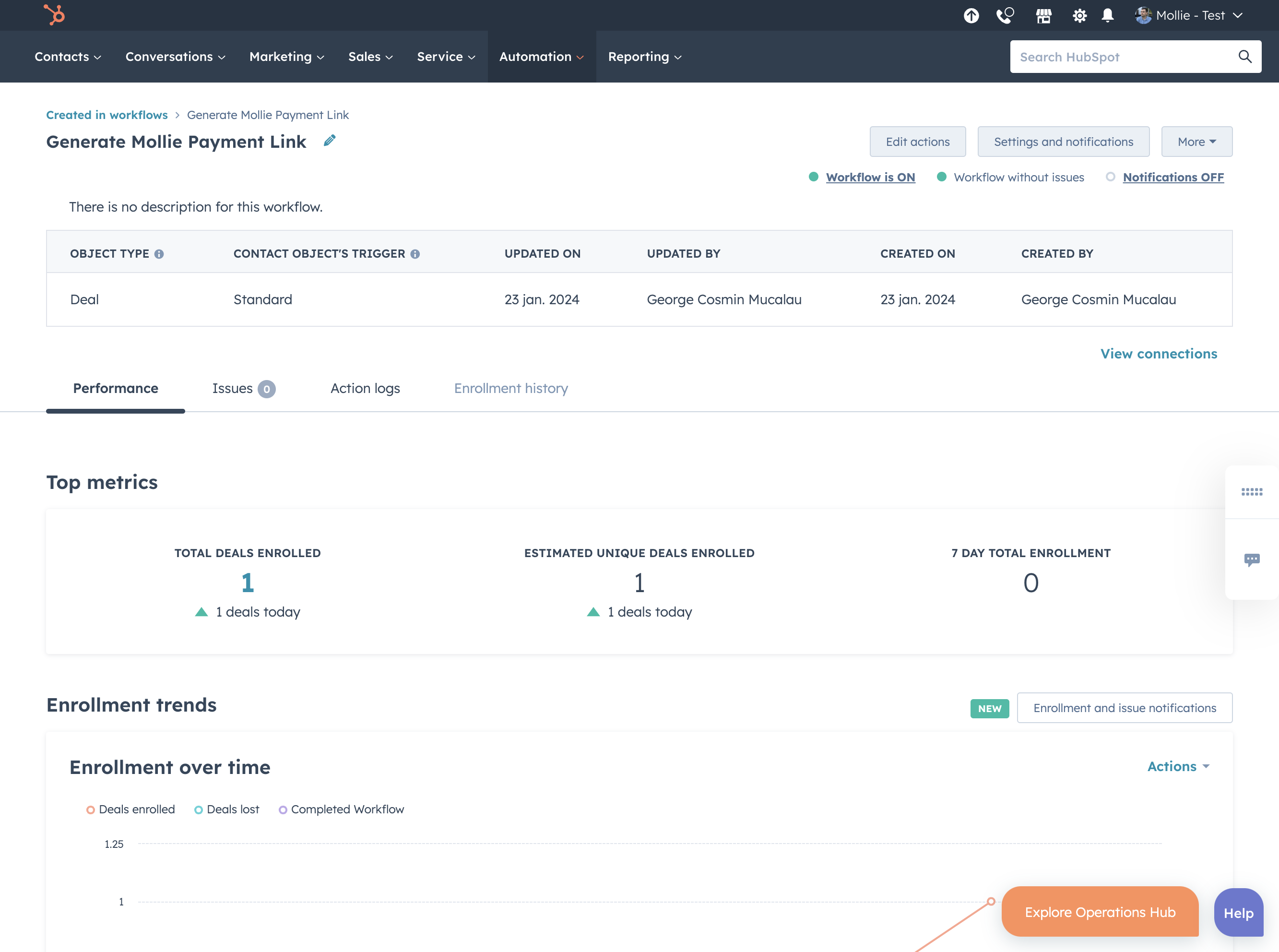Screen dimensions: 1279x952
Task: Toggle Deals lost legend series
Action: point(227,809)
